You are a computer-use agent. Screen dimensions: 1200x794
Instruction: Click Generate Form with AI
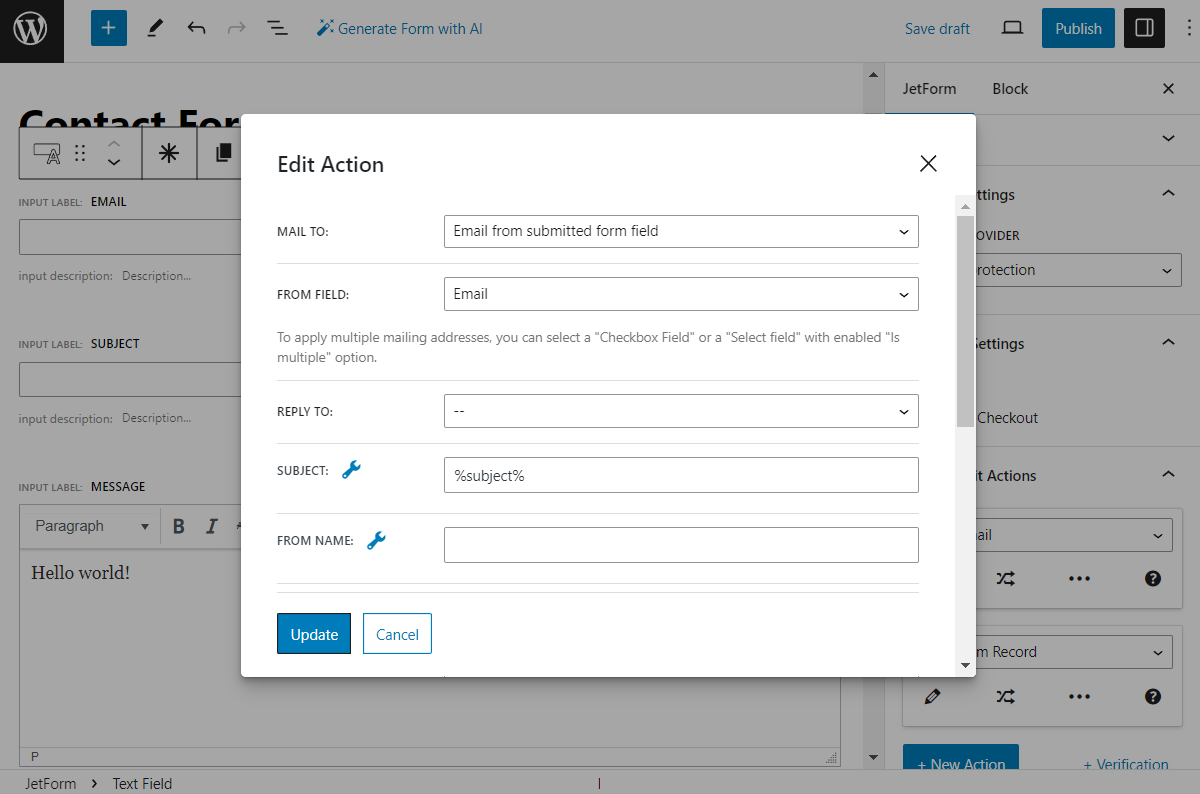click(400, 29)
